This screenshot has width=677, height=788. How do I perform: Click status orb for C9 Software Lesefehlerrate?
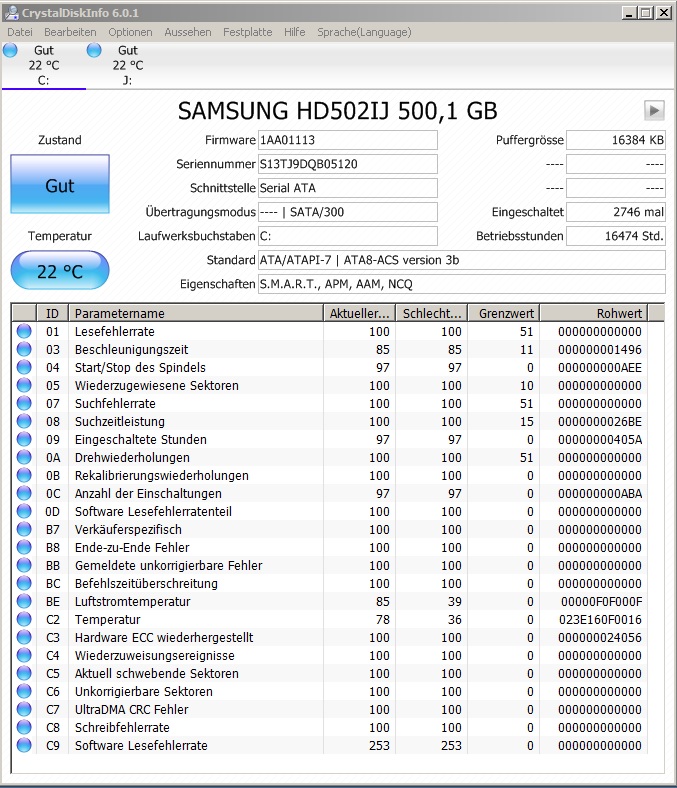(x=24, y=745)
